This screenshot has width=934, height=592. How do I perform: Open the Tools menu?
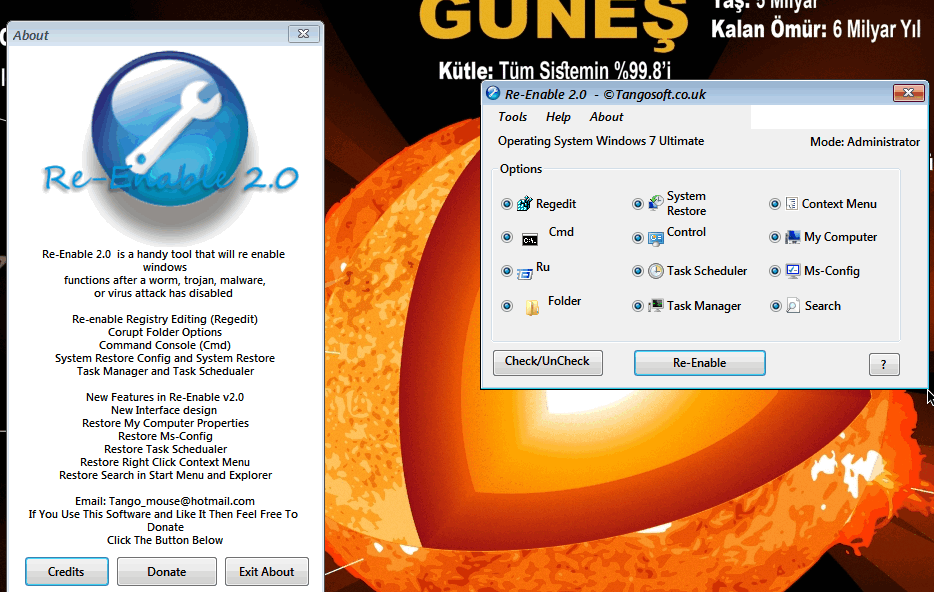[x=512, y=117]
